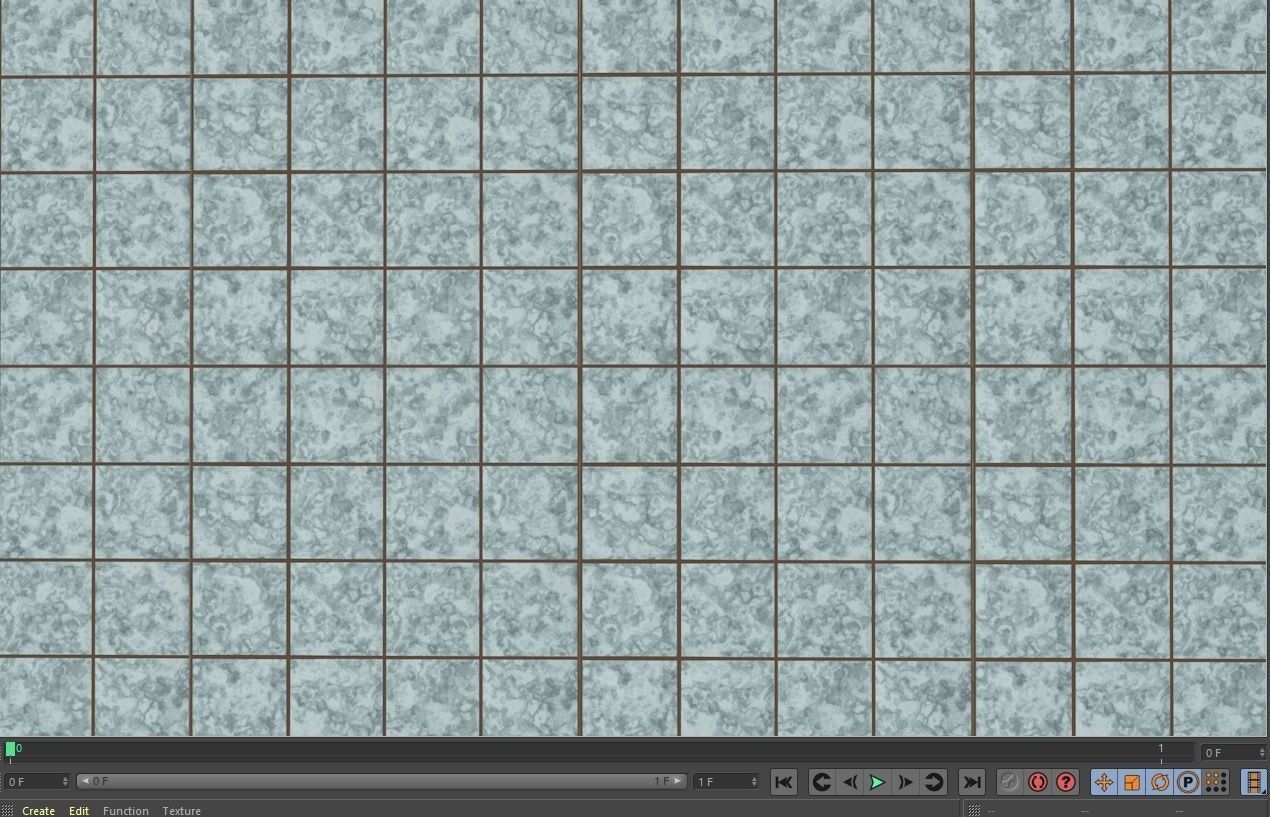Go to start of animation
Screen dimensions: 1270x817
pos(783,782)
